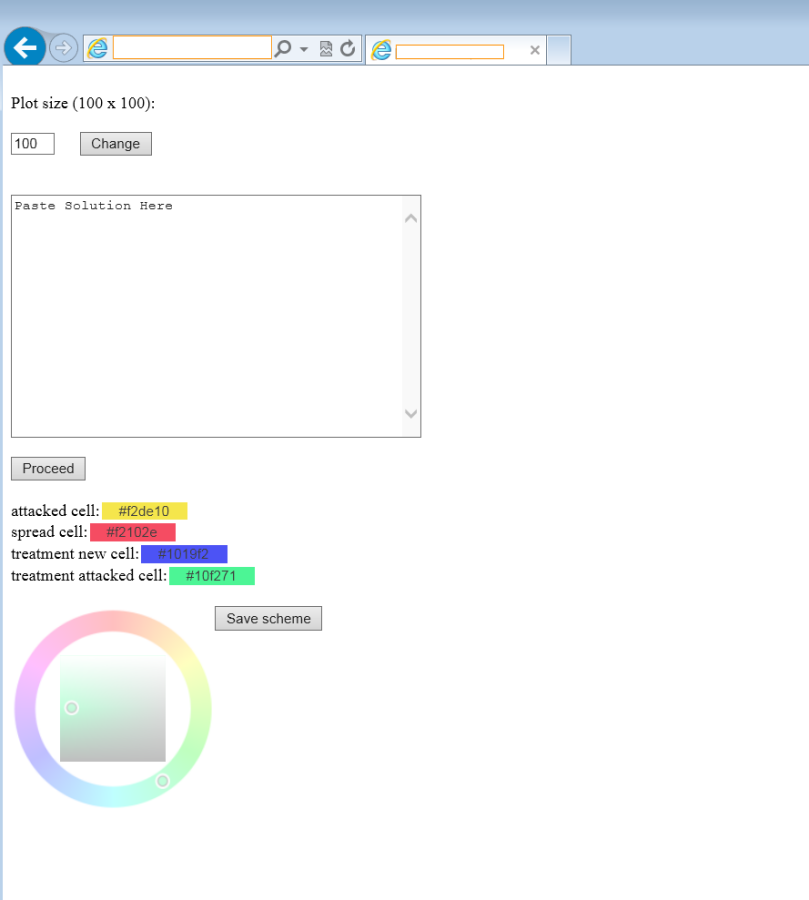
Task: Select the spread cell red swatch #f2102e
Action: coord(133,532)
